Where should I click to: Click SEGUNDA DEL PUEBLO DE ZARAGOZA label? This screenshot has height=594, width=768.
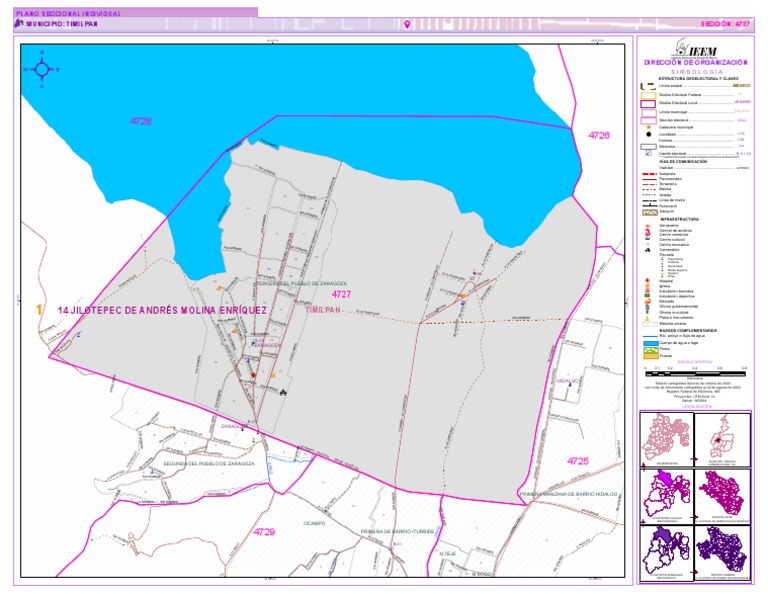(x=209, y=464)
